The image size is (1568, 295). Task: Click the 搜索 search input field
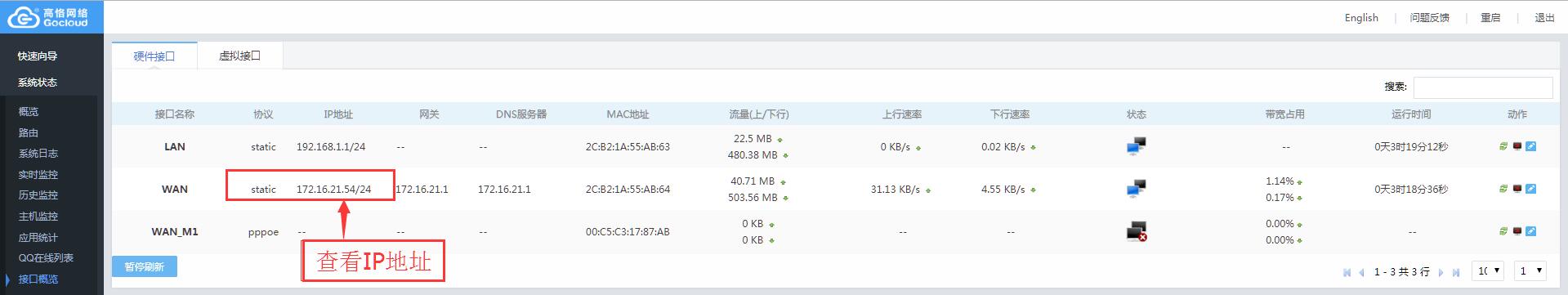(x=1483, y=87)
